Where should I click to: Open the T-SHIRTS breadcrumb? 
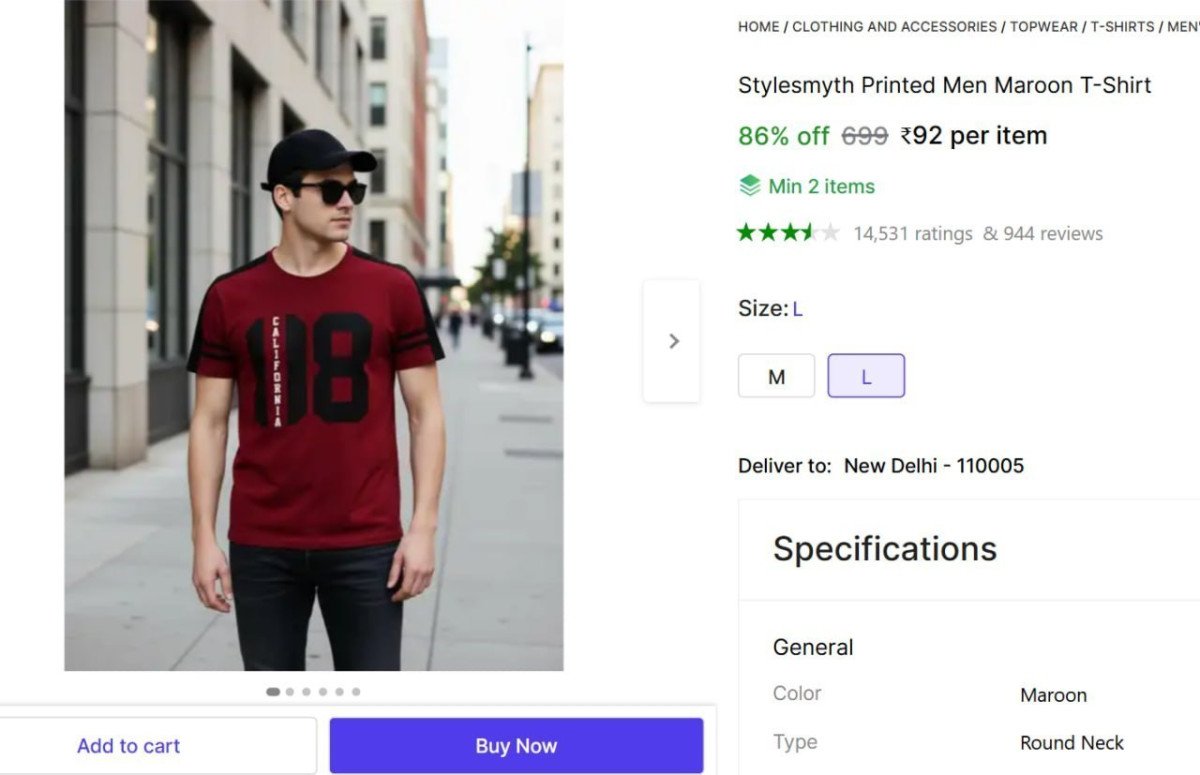pos(1122,27)
